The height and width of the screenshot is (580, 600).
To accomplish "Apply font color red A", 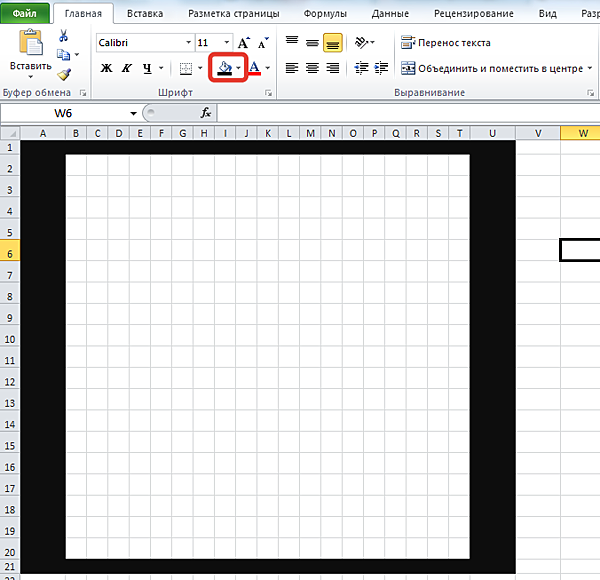I will click(254, 68).
